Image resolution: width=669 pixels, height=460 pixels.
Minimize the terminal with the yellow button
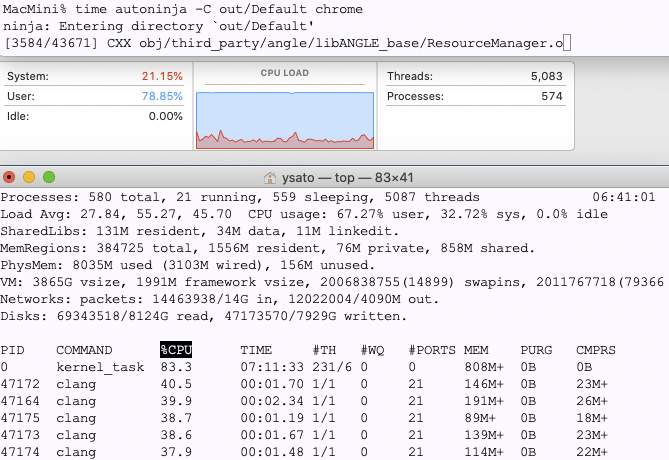29,177
